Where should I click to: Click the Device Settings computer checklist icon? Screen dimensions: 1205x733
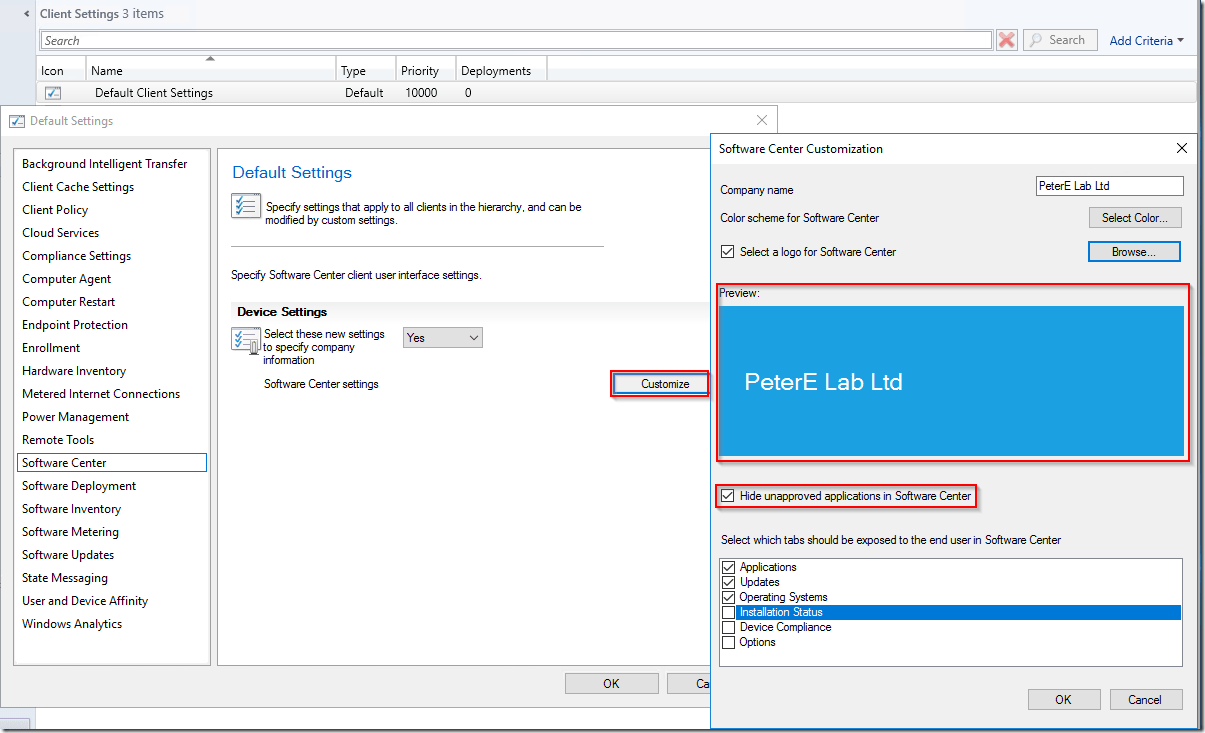coord(246,340)
